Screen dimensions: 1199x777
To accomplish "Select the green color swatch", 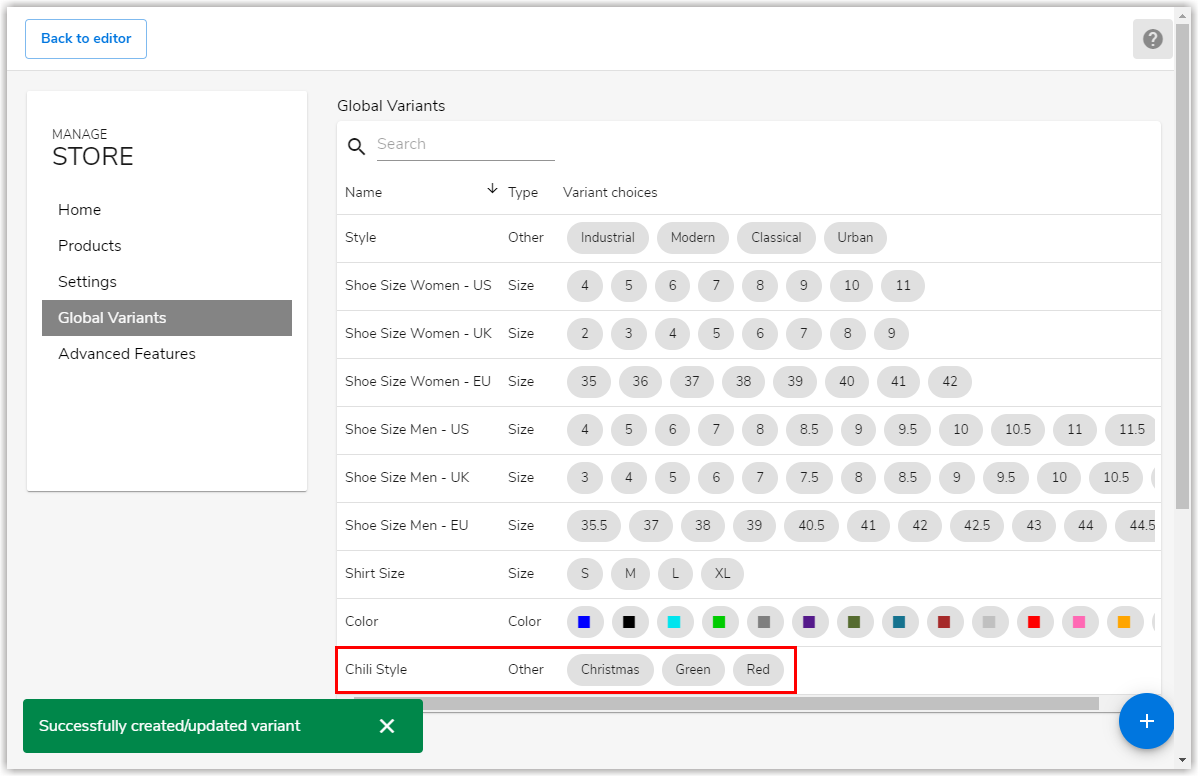I will [719, 622].
